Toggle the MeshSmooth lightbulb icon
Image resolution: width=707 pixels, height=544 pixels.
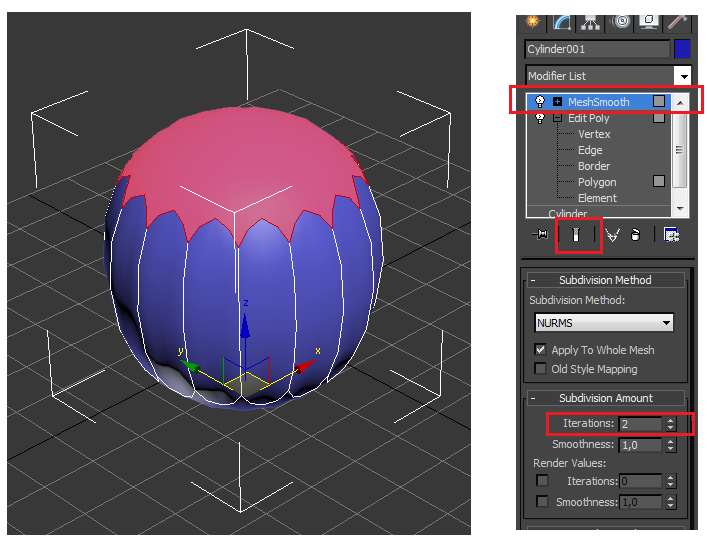(x=540, y=101)
